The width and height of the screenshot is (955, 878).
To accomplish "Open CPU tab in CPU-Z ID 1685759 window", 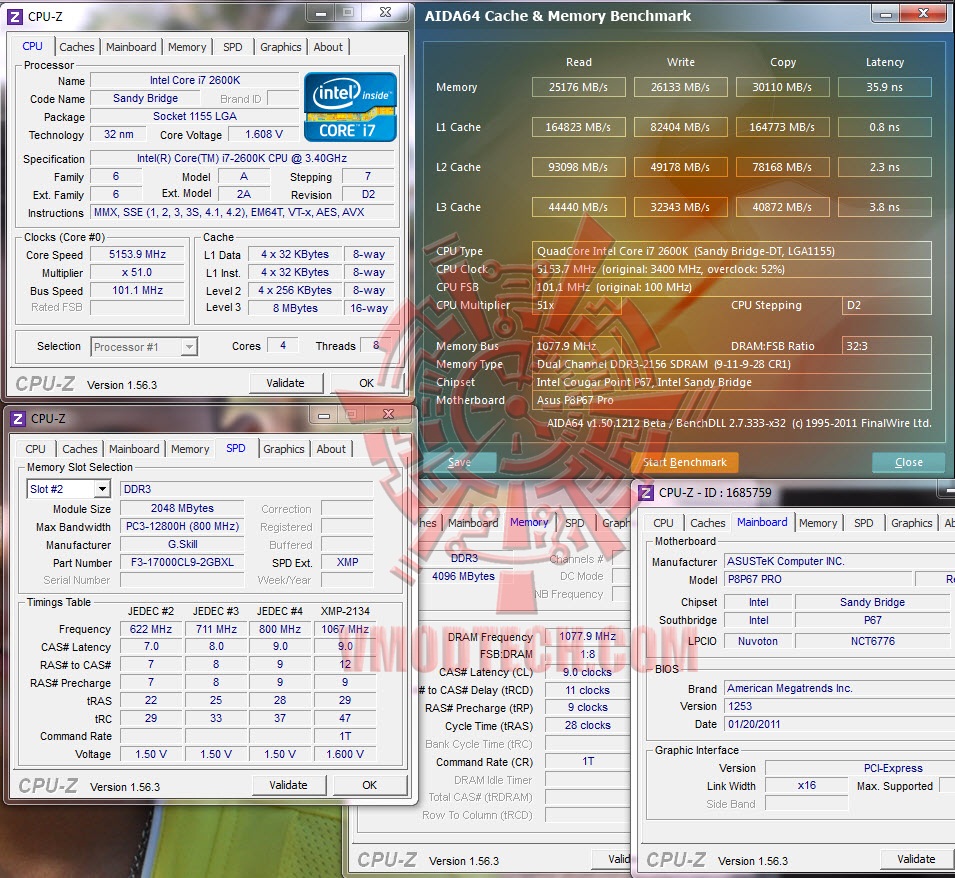I will 663,523.
